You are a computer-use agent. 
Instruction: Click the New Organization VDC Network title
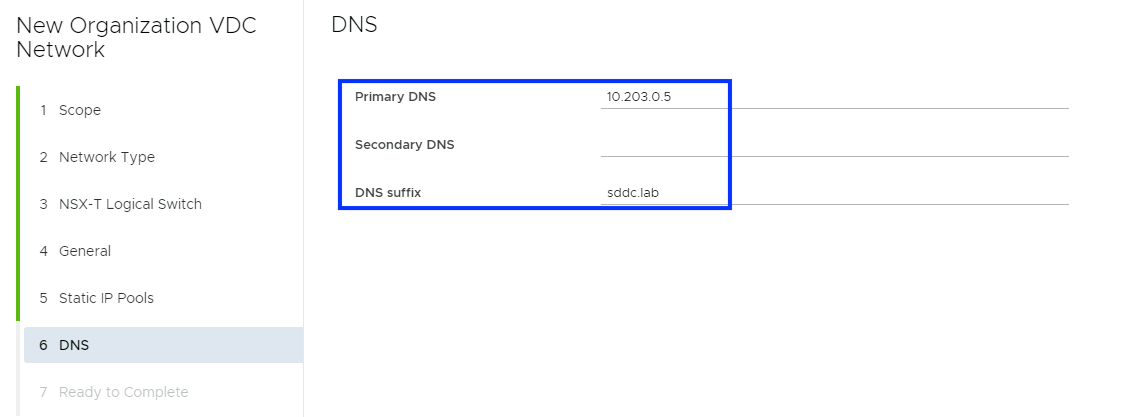[136, 38]
